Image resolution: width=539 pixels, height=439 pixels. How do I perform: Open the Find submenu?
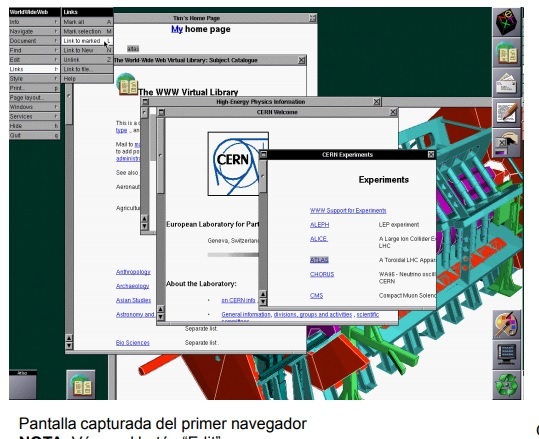34,50
